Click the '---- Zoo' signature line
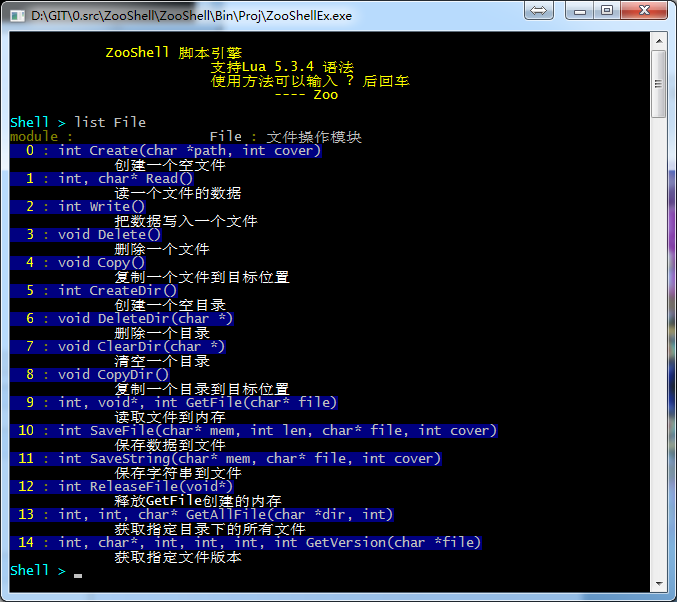Image resolution: width=677 pixels, height=602 pixels. pyautogui.click(x=307, y=95)
